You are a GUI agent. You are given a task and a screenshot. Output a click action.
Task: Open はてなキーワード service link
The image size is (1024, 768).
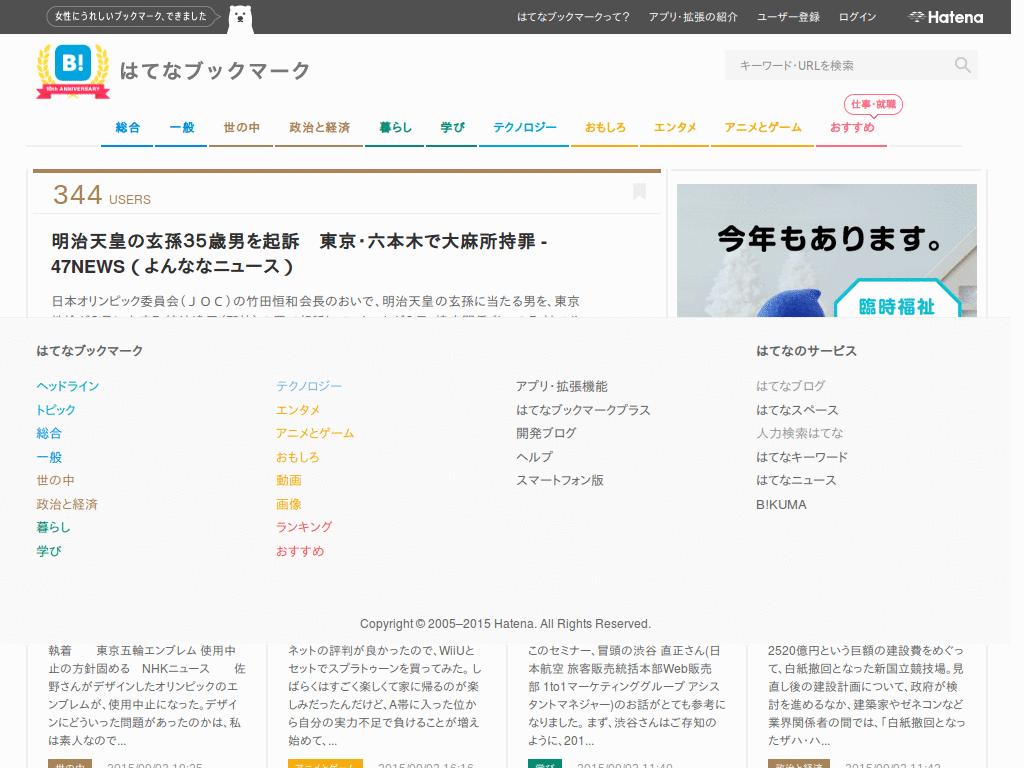click(x=802, y=456)
